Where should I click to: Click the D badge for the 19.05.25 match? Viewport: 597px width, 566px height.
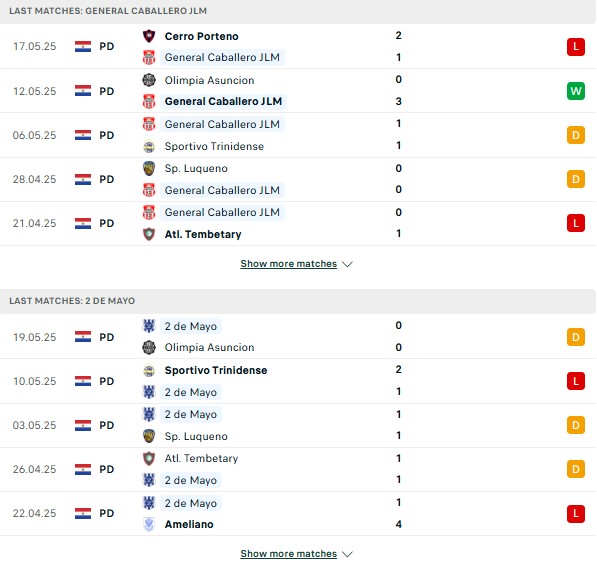point(576,337)
